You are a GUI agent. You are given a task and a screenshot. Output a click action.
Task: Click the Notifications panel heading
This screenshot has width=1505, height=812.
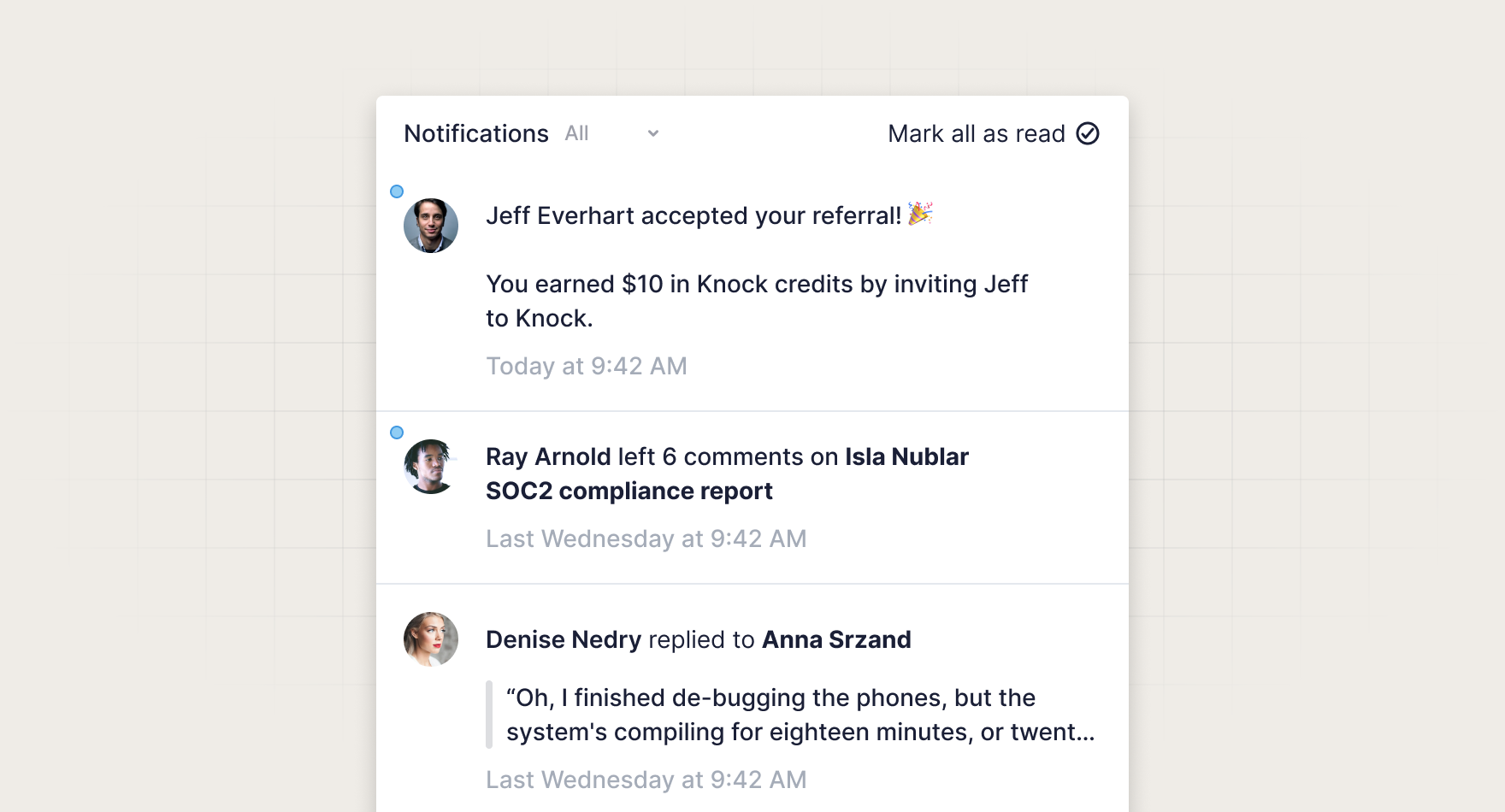tap(476, 133)
